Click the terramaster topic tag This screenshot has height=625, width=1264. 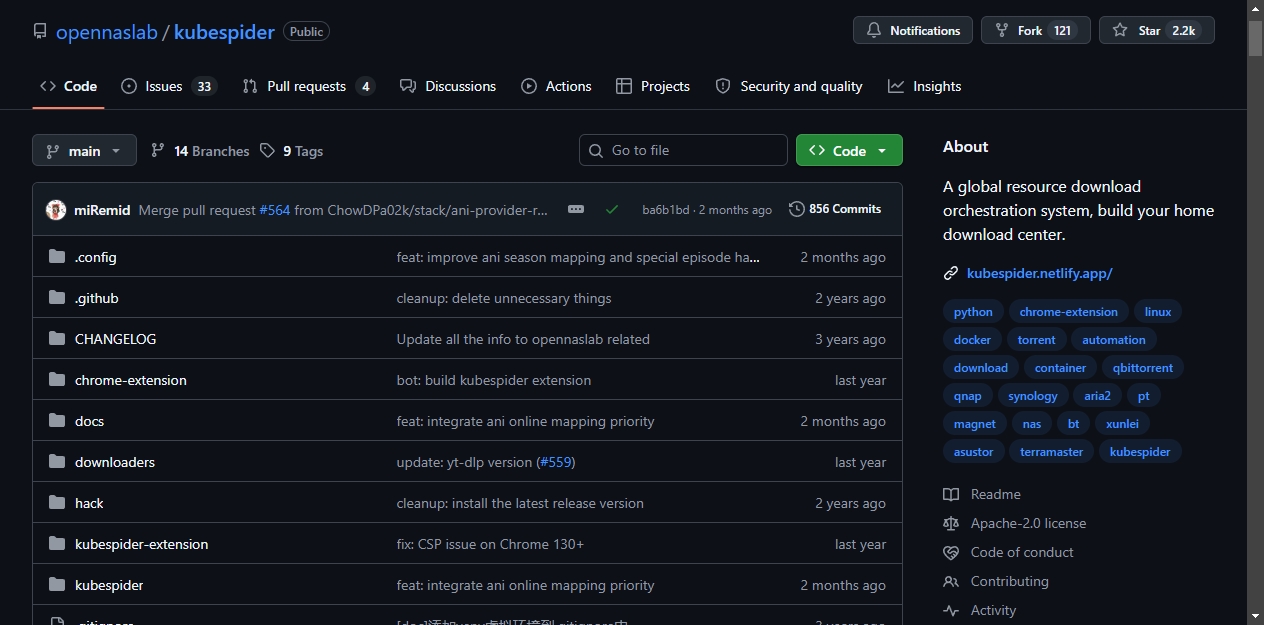[x=1051, y=452]
